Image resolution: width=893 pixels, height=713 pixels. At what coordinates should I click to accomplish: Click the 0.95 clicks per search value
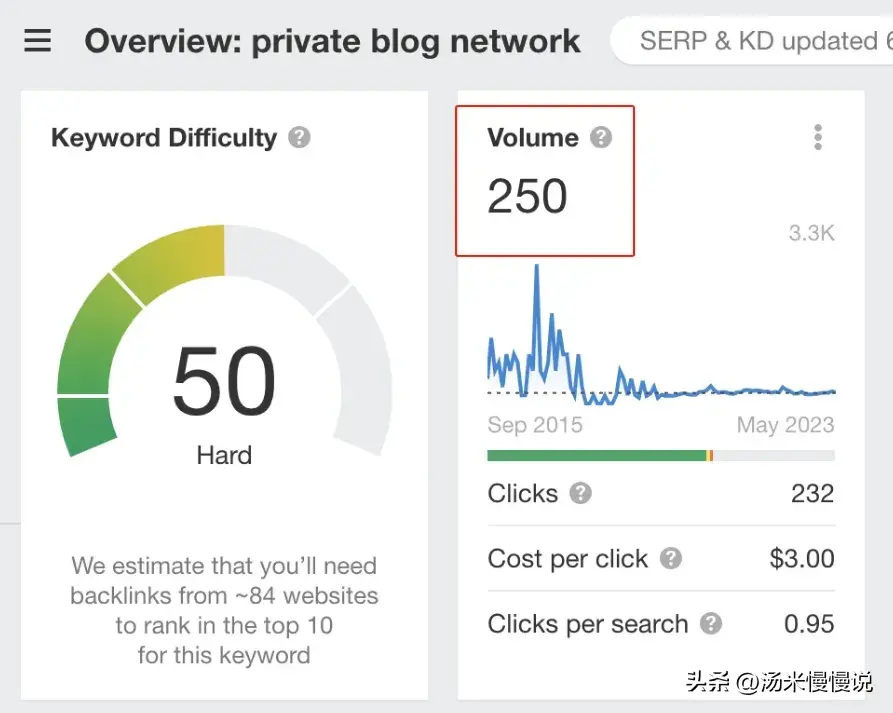click(x=808, y=624)
